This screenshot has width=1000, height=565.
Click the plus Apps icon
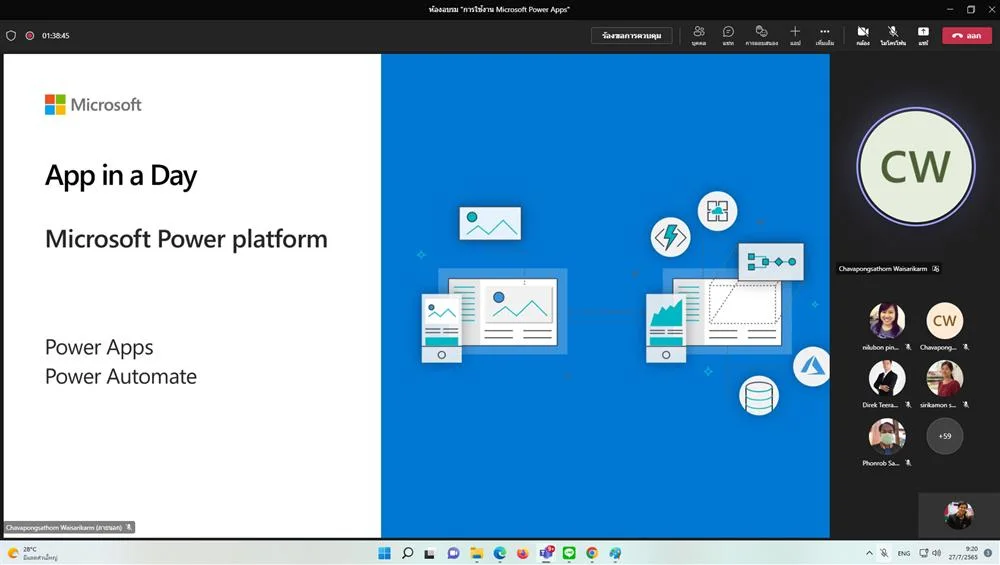(795, 36)
